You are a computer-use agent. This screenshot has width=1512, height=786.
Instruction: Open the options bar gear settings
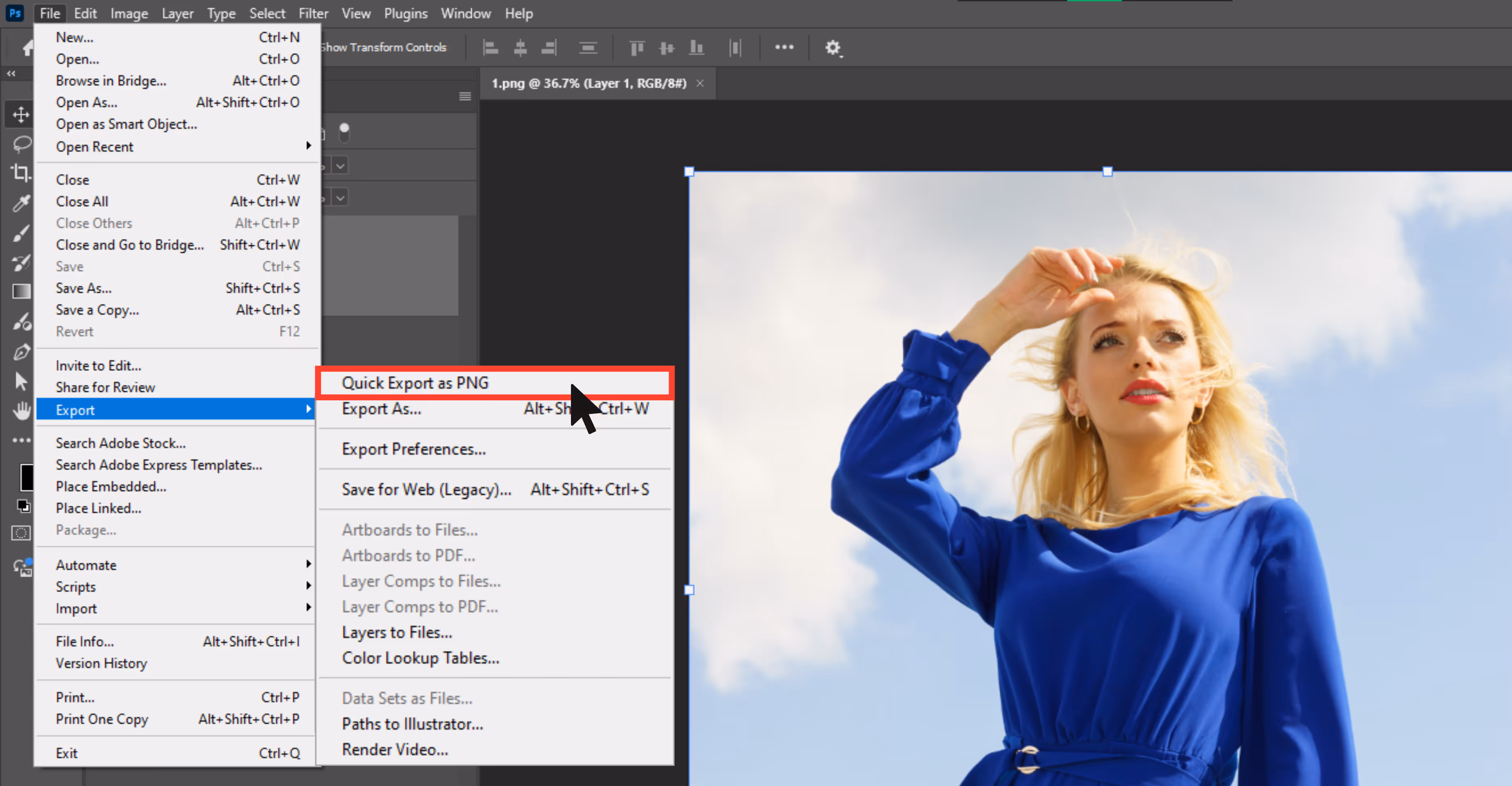(833, 48)
